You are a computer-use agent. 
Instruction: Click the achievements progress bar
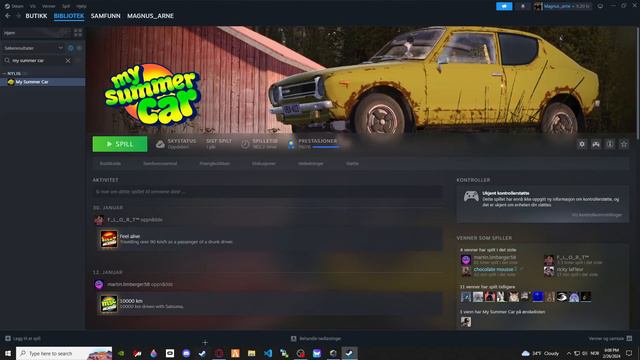(325, 147)
